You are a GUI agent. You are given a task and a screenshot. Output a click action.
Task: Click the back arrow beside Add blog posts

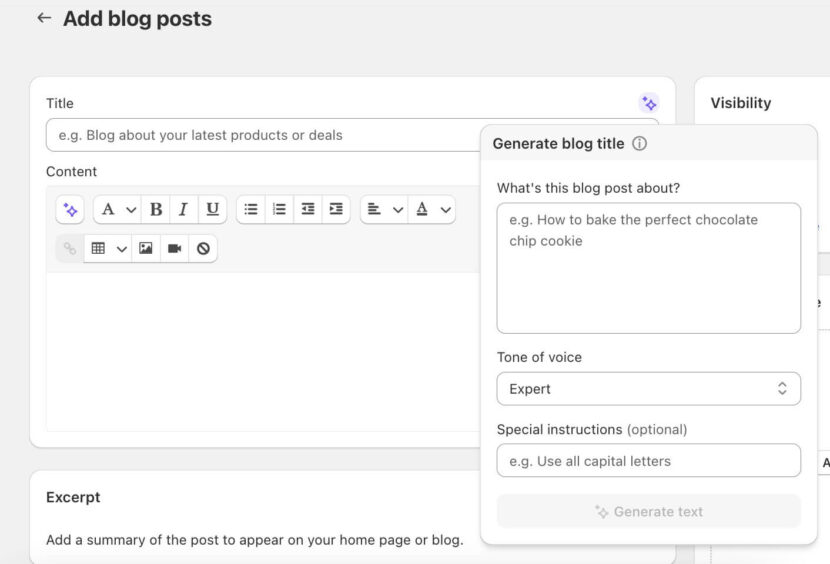43,18
